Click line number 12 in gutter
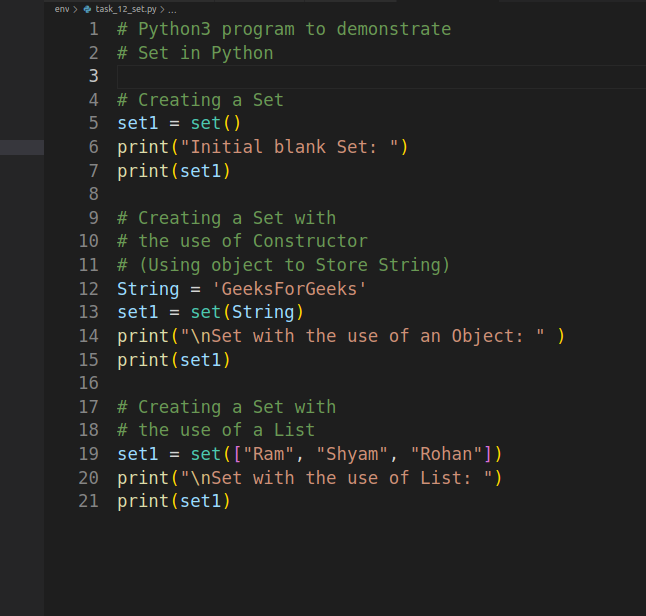Screen dimensions: 646x616 pyautogui.click(x=89, y=289)
